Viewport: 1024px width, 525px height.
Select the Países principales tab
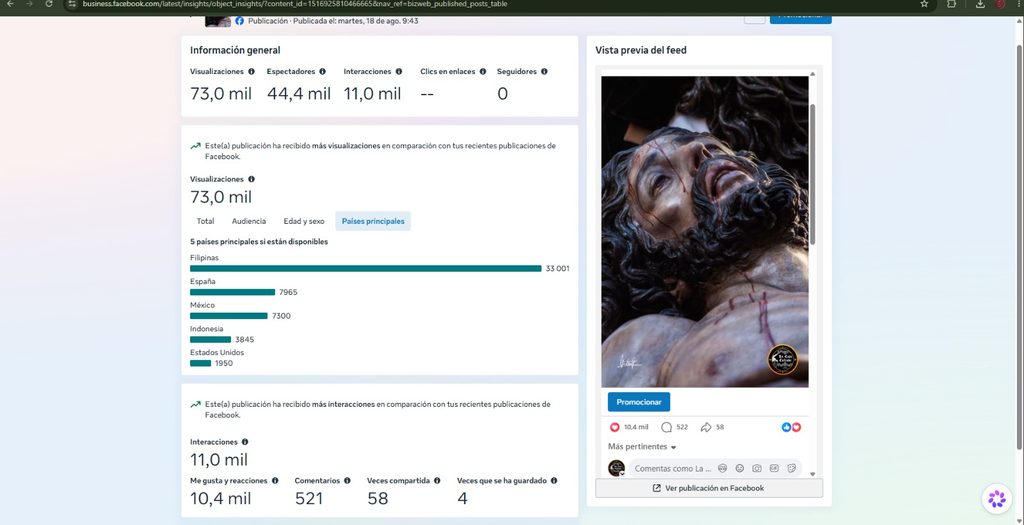tap(373, 221)
